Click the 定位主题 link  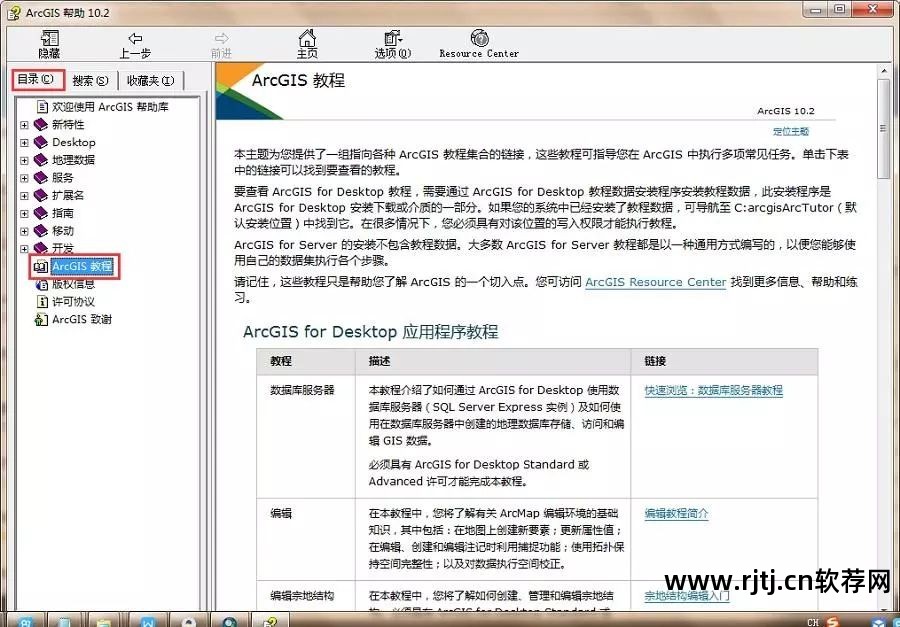coord(791,131)
